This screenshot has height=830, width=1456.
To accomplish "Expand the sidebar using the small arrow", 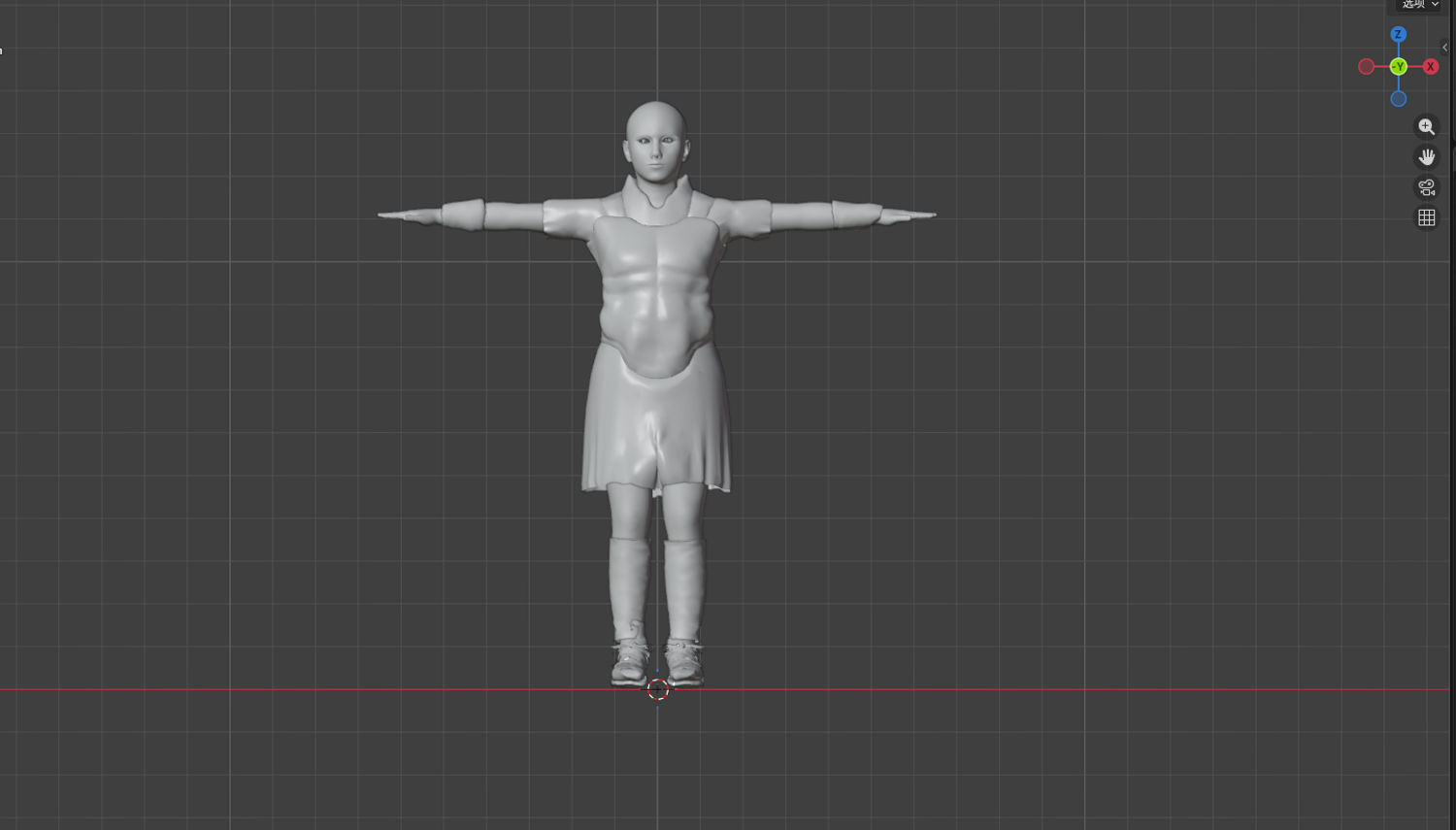I will click(x=1444, y=47).
